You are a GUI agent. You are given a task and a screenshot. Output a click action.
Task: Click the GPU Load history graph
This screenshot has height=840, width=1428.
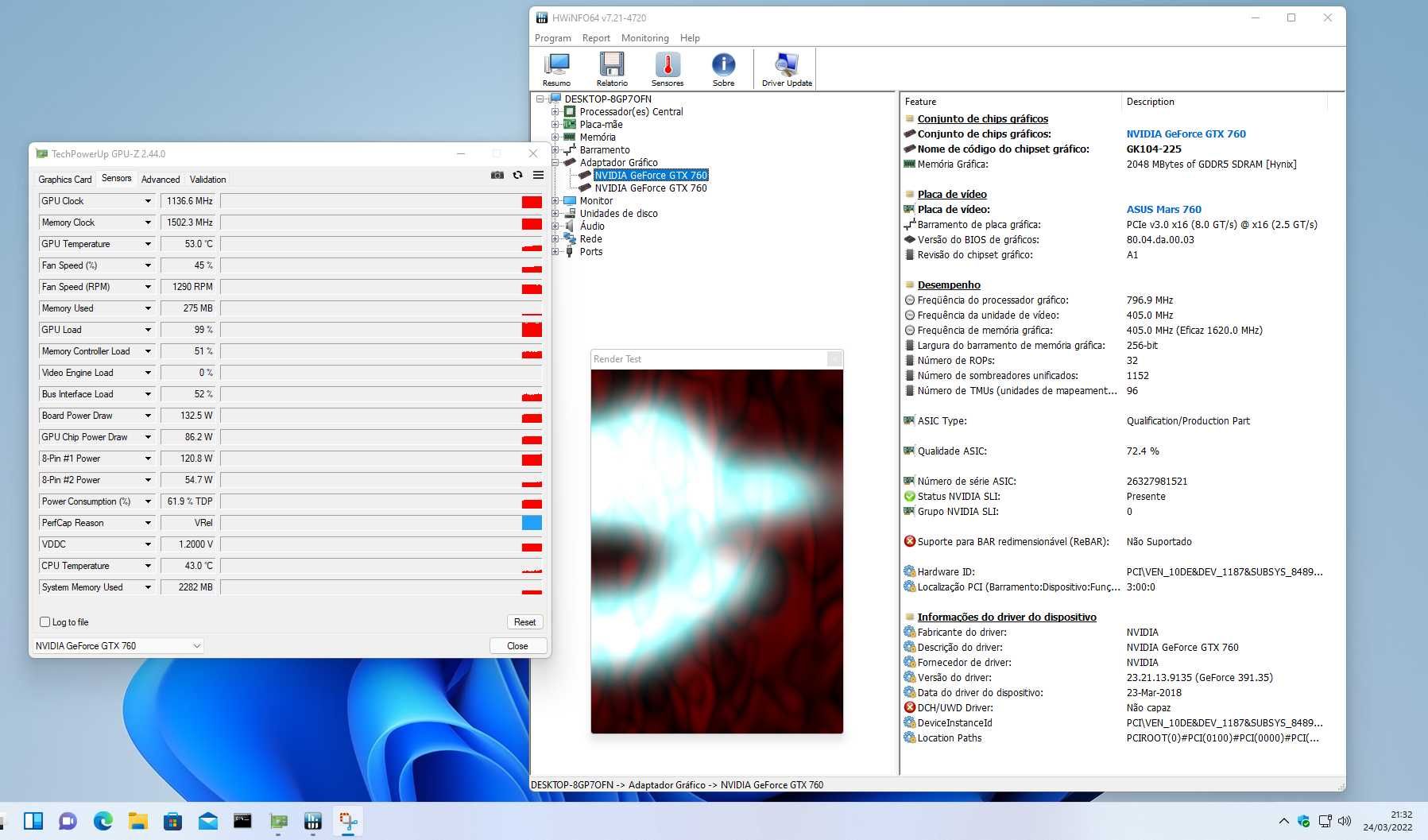click(381, 330)
